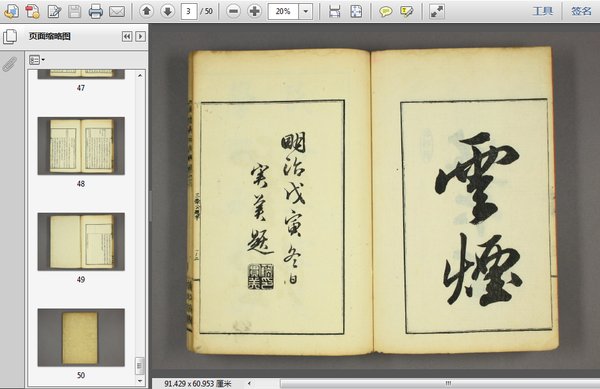Click the save file icon
The width and height of the screenshot is (600, 389).
[75, 11]
